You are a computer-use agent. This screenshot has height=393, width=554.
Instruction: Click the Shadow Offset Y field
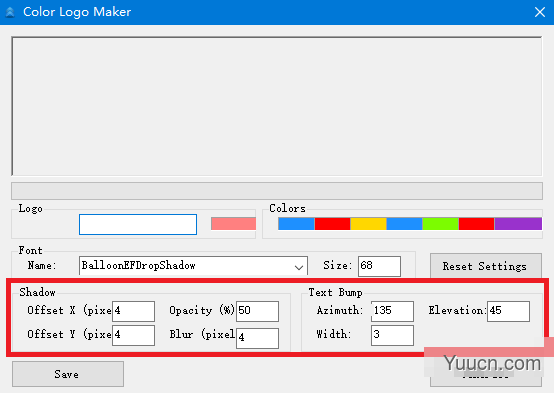pyautogui.click(x=133, y=335)
